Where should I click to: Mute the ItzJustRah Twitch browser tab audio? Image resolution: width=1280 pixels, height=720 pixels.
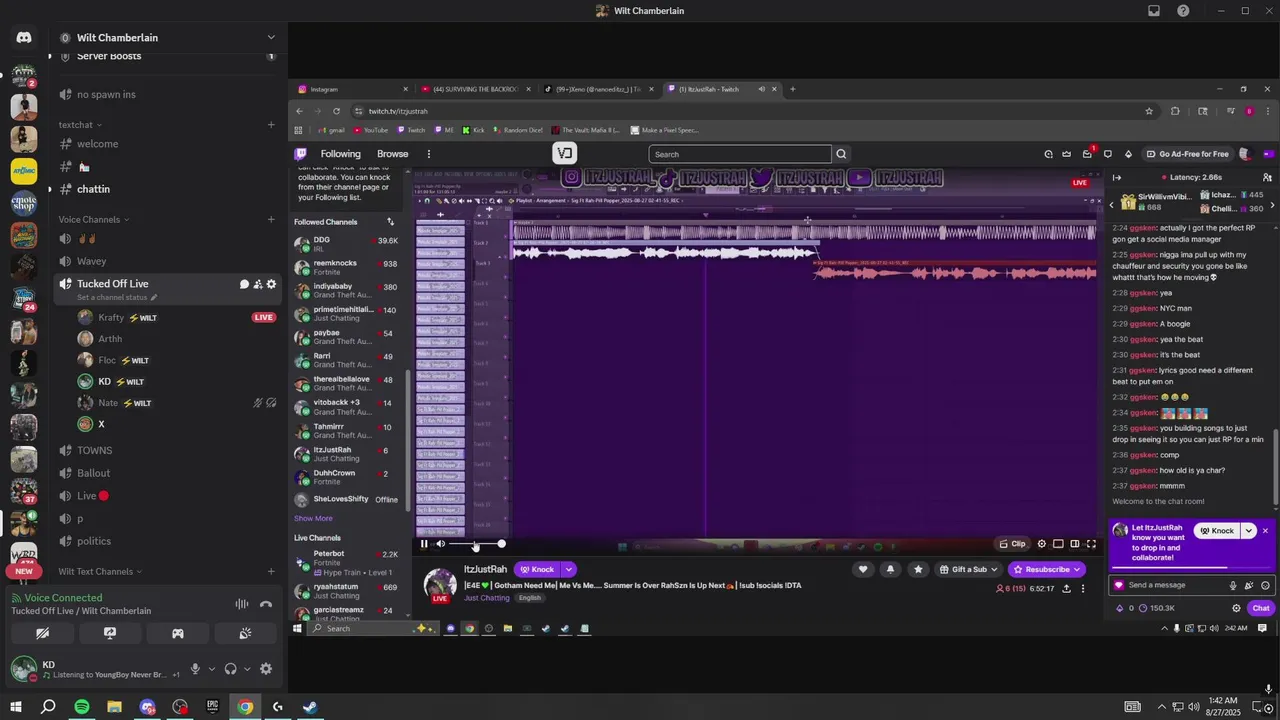pyautogui.click(x=761, y=89)
